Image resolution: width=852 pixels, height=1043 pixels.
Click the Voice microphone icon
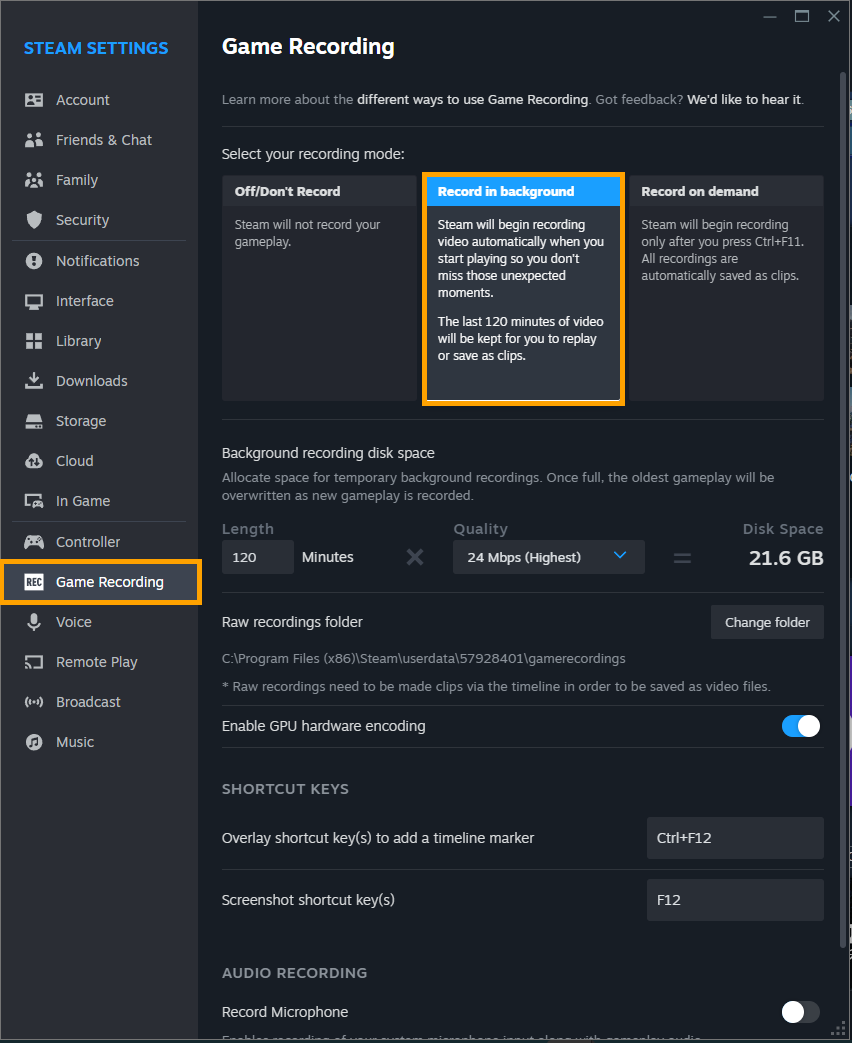(34, 622)
